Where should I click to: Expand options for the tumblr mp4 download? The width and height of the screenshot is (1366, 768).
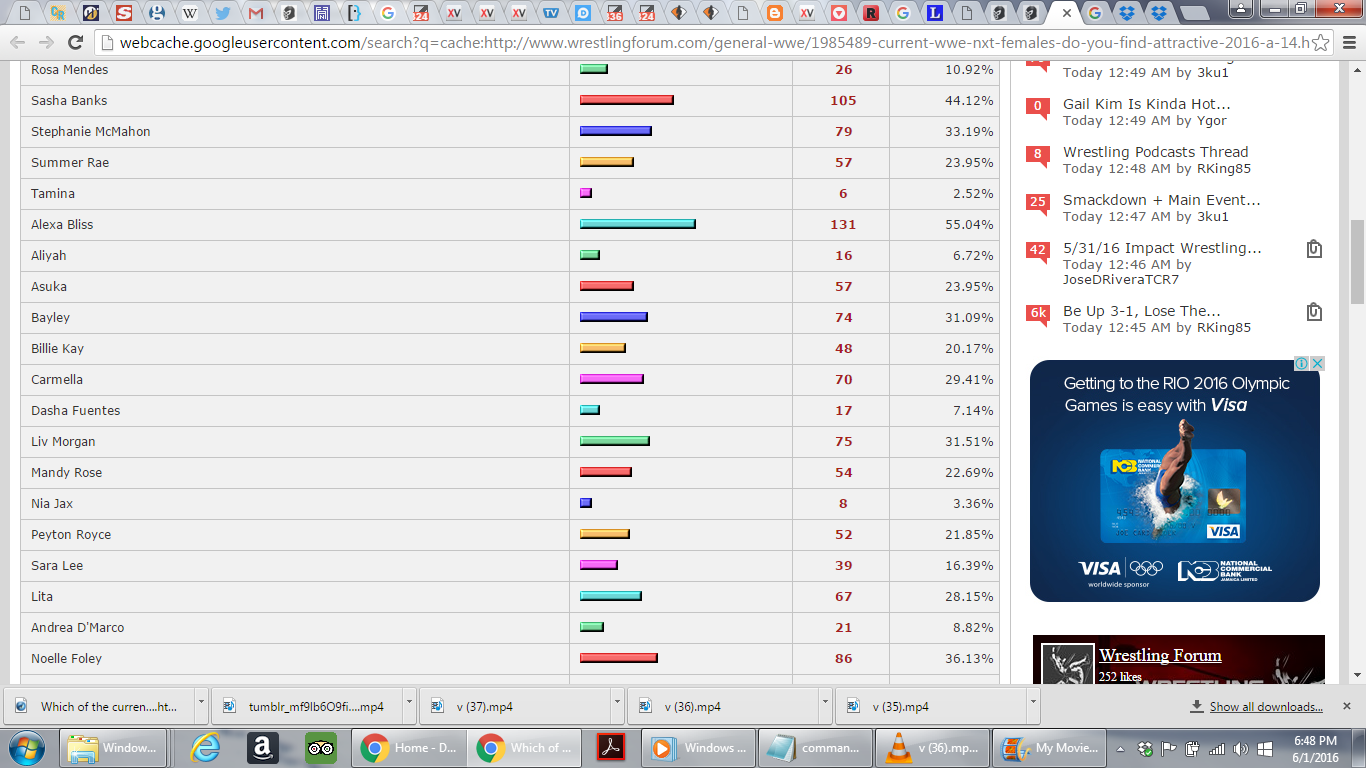tap(409, 705)
